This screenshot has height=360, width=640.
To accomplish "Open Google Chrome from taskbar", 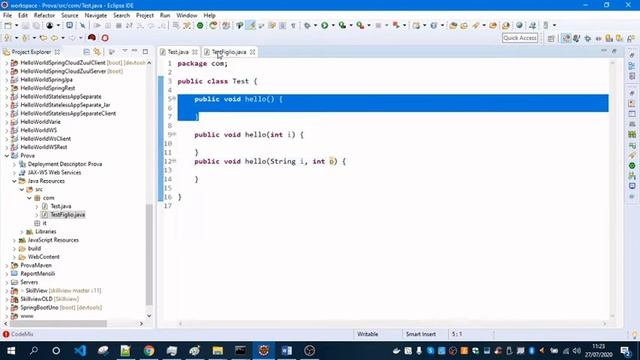I will click(149, 351).
